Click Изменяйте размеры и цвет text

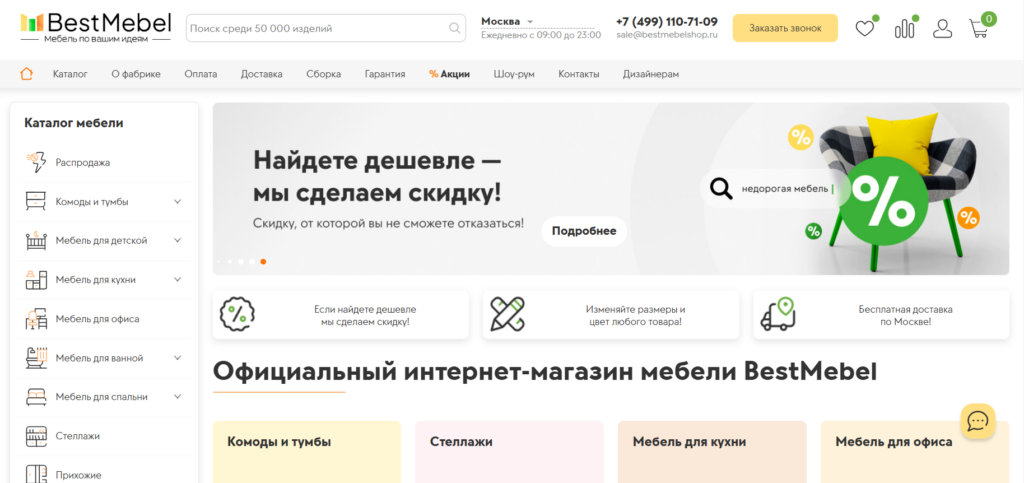635,315
